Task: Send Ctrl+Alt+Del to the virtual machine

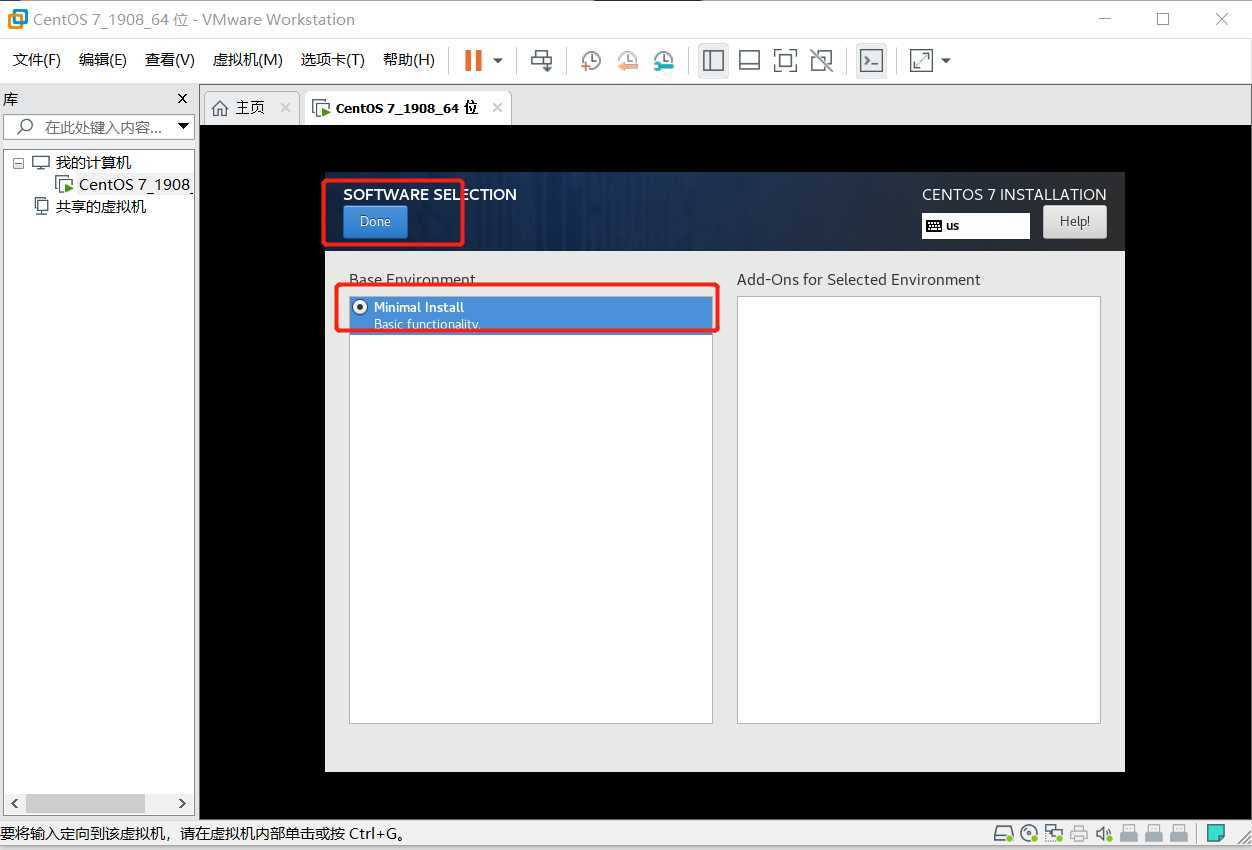Action: pos(541,61)
